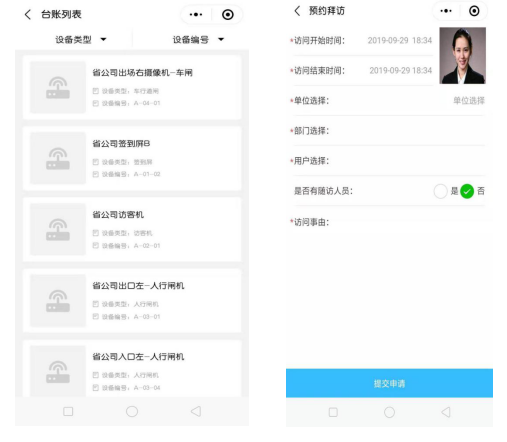
Task: Select 否 for 是否有随访人员
Action: click(x=467, y=191)
